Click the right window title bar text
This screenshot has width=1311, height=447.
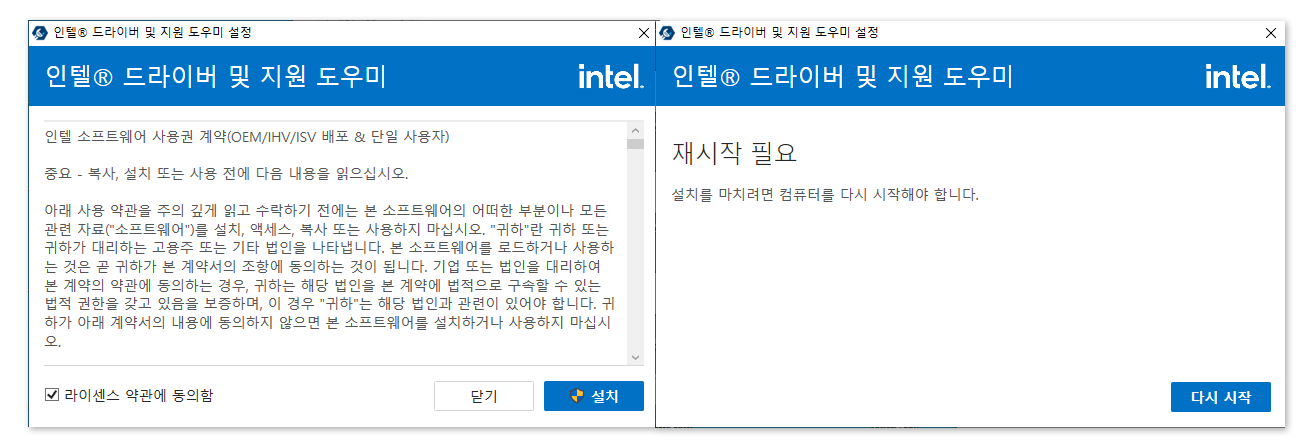(780, 32)
